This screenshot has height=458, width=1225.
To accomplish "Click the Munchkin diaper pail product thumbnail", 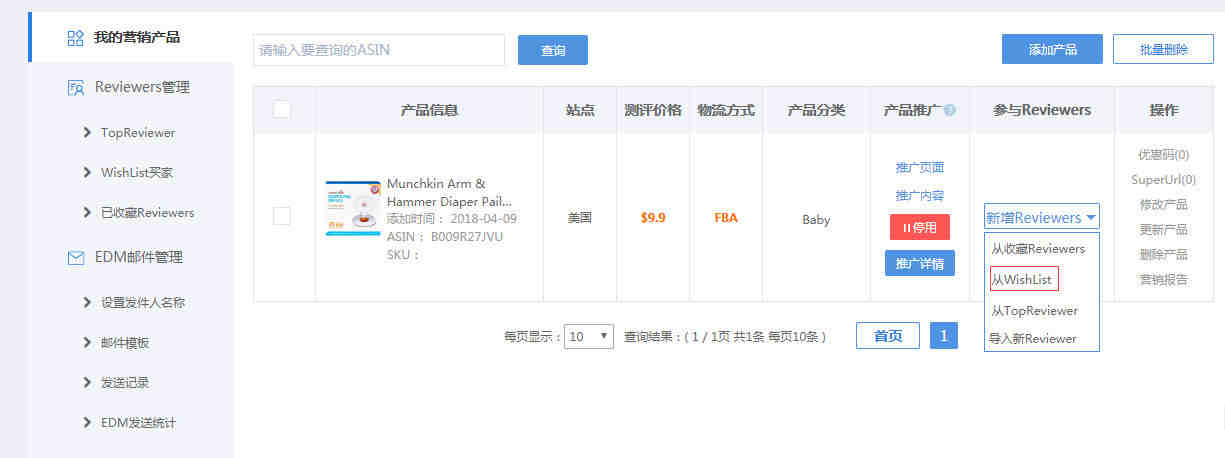I will tap(352, 209).
